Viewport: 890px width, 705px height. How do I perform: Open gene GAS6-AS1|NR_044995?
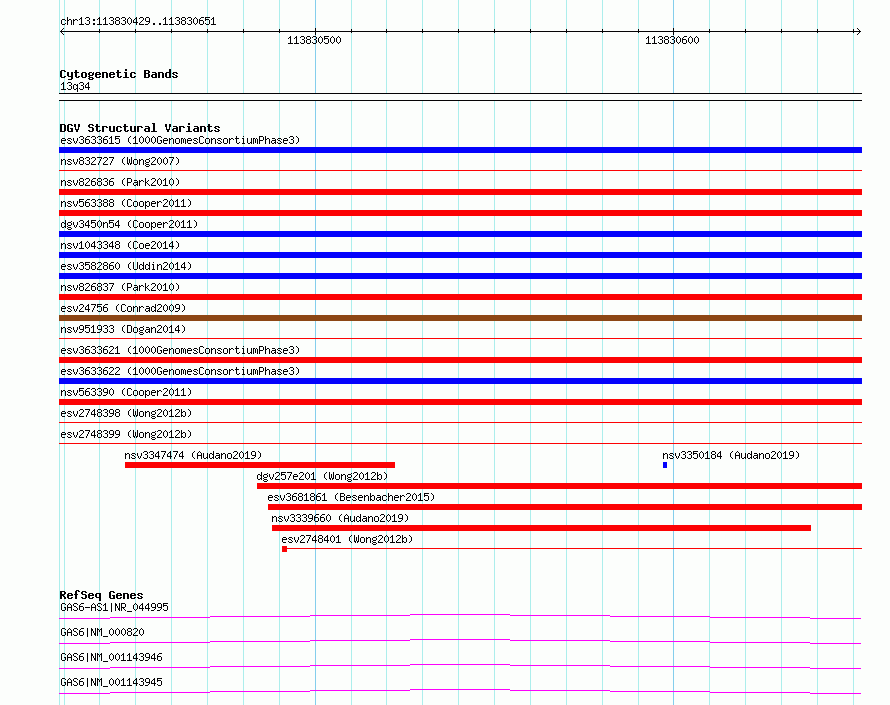tap(114, 607)
